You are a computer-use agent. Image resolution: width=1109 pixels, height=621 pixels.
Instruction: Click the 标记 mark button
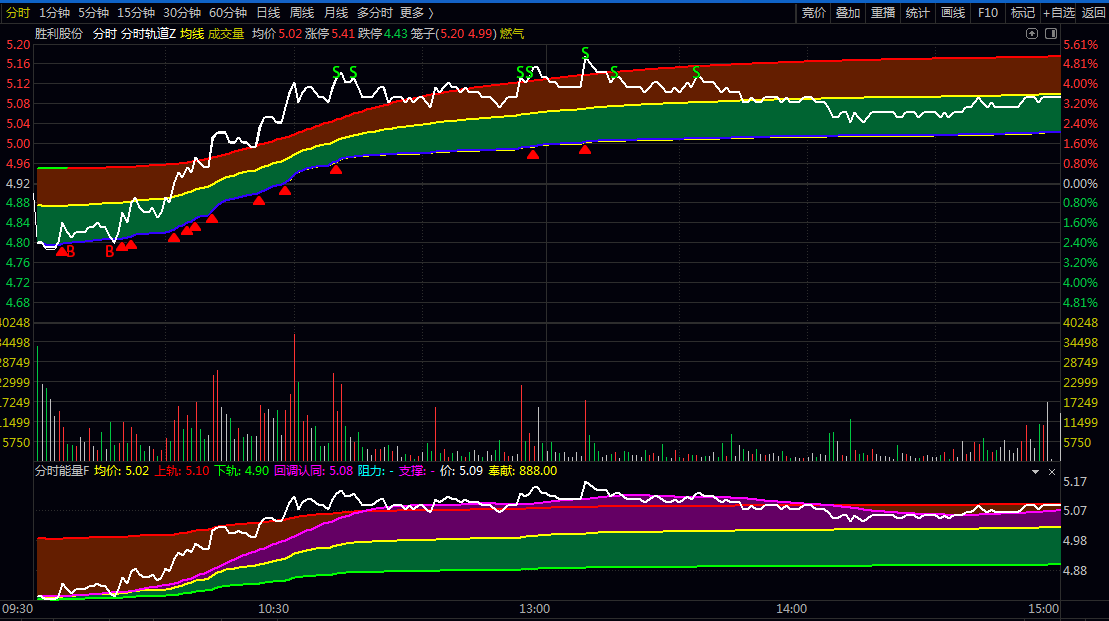click(x=1022, y=13)
